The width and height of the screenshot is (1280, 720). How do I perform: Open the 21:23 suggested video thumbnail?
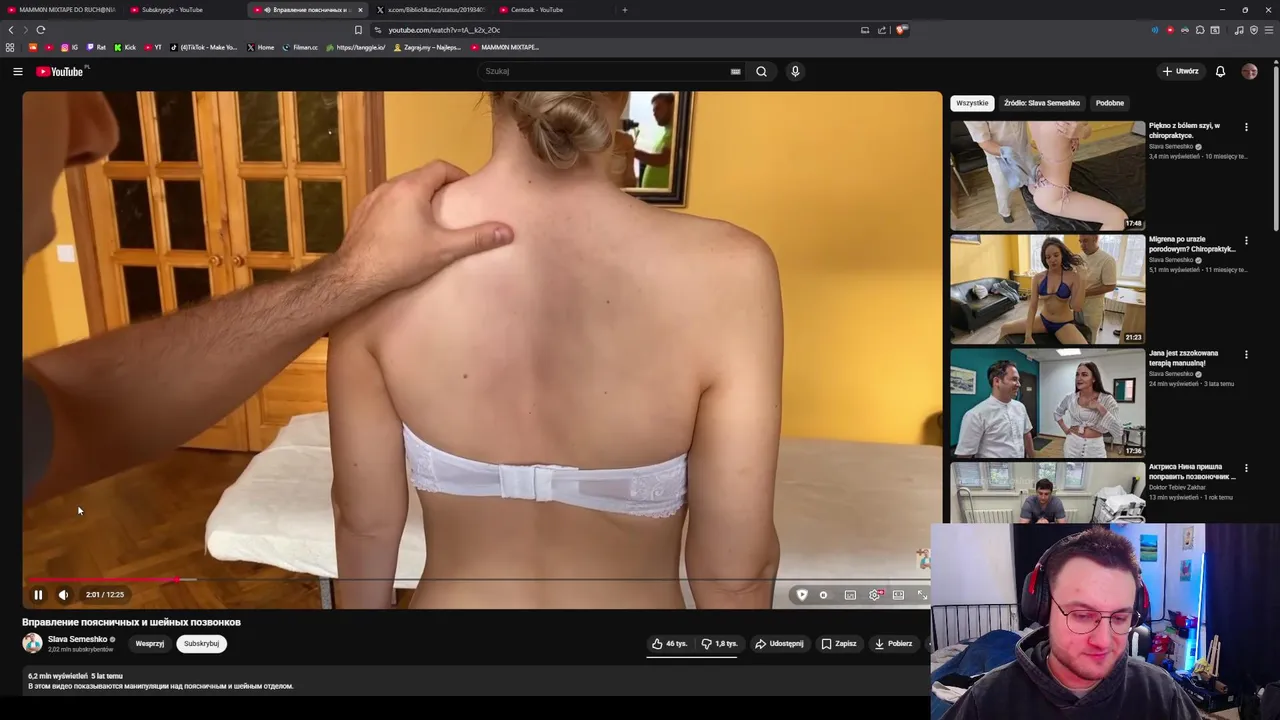(1047, 290)
